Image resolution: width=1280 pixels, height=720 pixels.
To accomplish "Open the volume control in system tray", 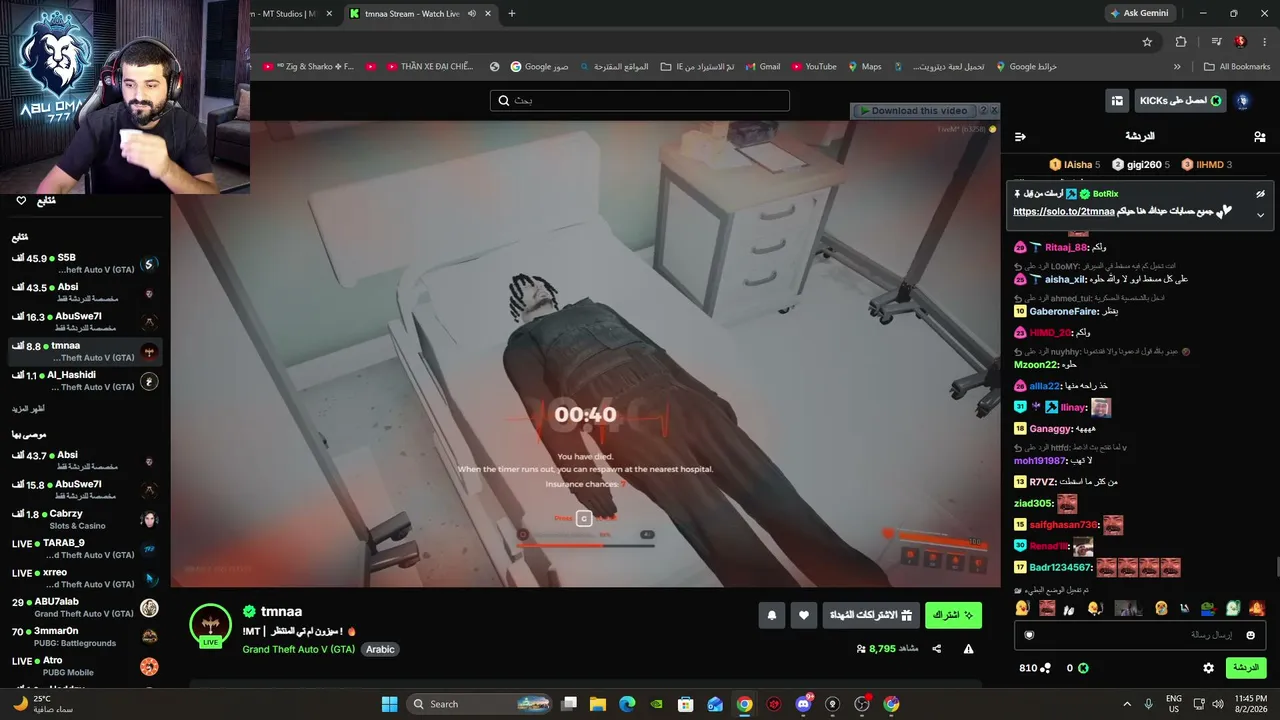I will (x=1219, y=704).
